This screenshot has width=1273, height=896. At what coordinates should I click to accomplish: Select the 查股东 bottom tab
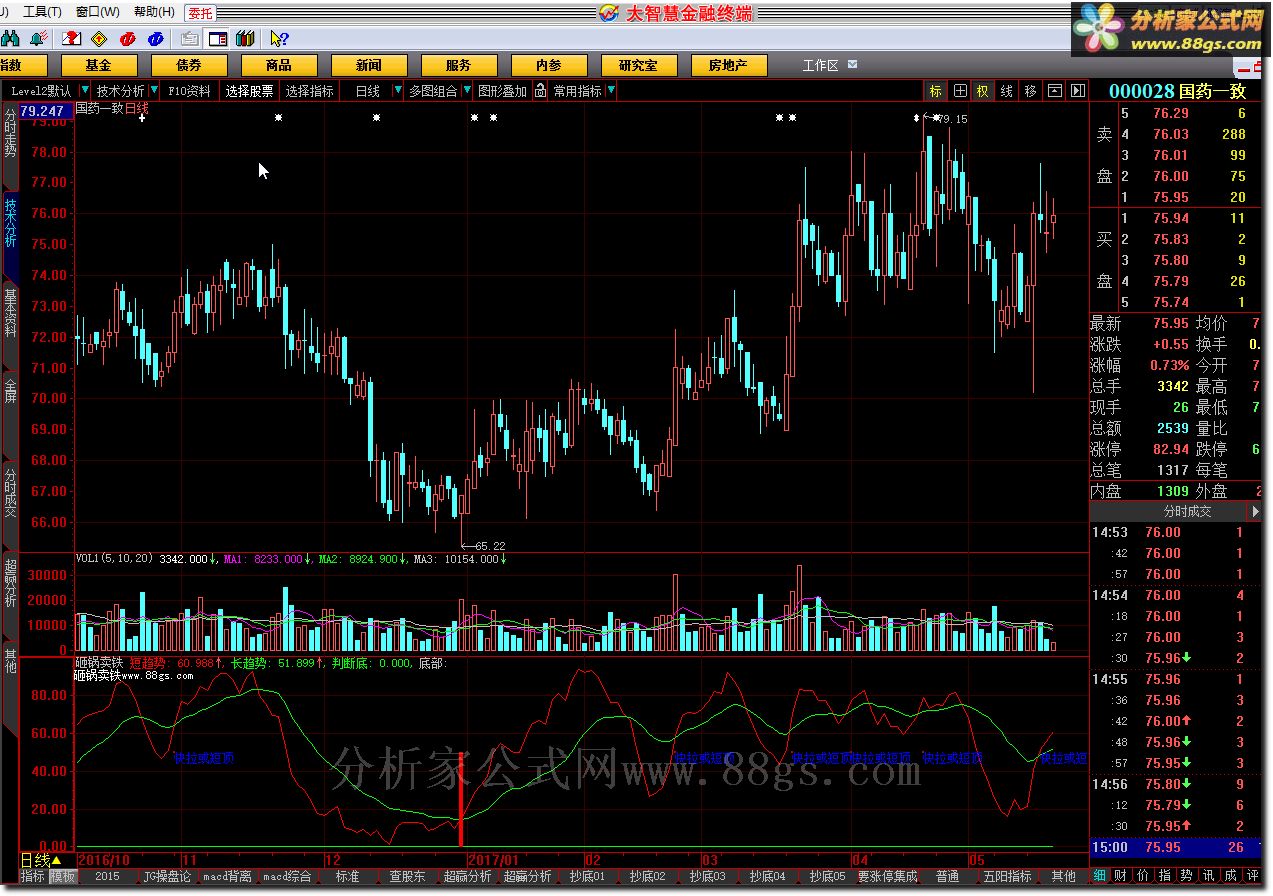tap(407, 876)
